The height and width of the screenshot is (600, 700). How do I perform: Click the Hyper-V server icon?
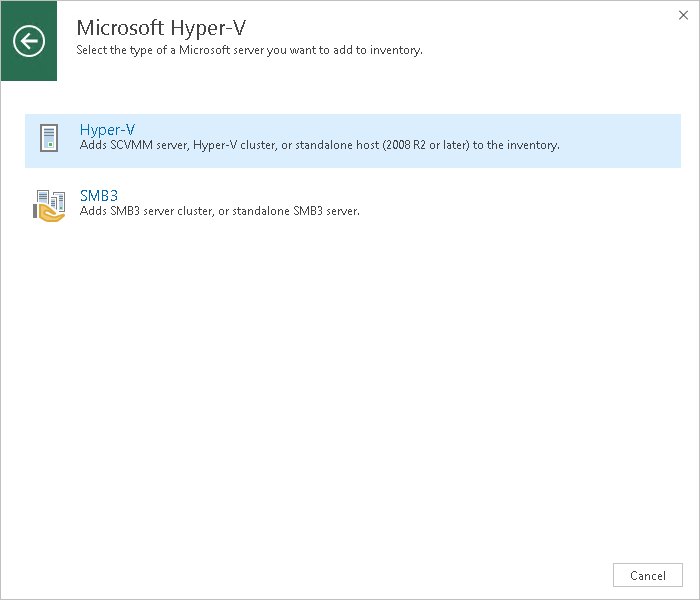48,139
